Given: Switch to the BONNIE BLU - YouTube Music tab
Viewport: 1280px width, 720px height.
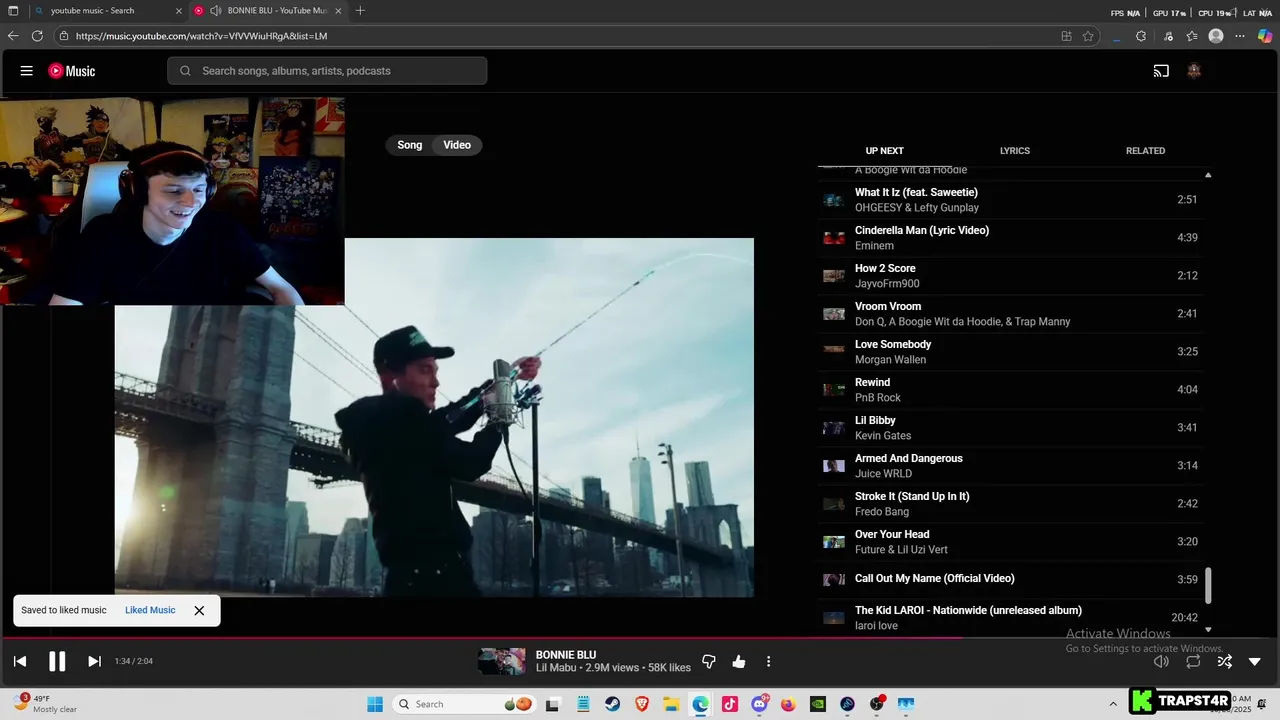Looking at the screenshot, I should (x=269, y=11).
